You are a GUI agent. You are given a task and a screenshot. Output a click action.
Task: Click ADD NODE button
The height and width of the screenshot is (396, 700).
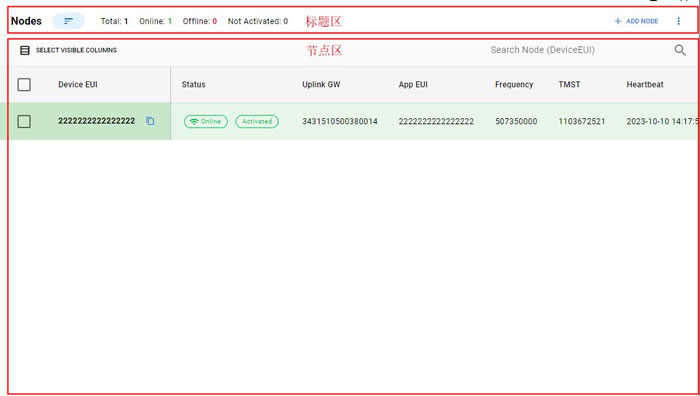[636, 21]
